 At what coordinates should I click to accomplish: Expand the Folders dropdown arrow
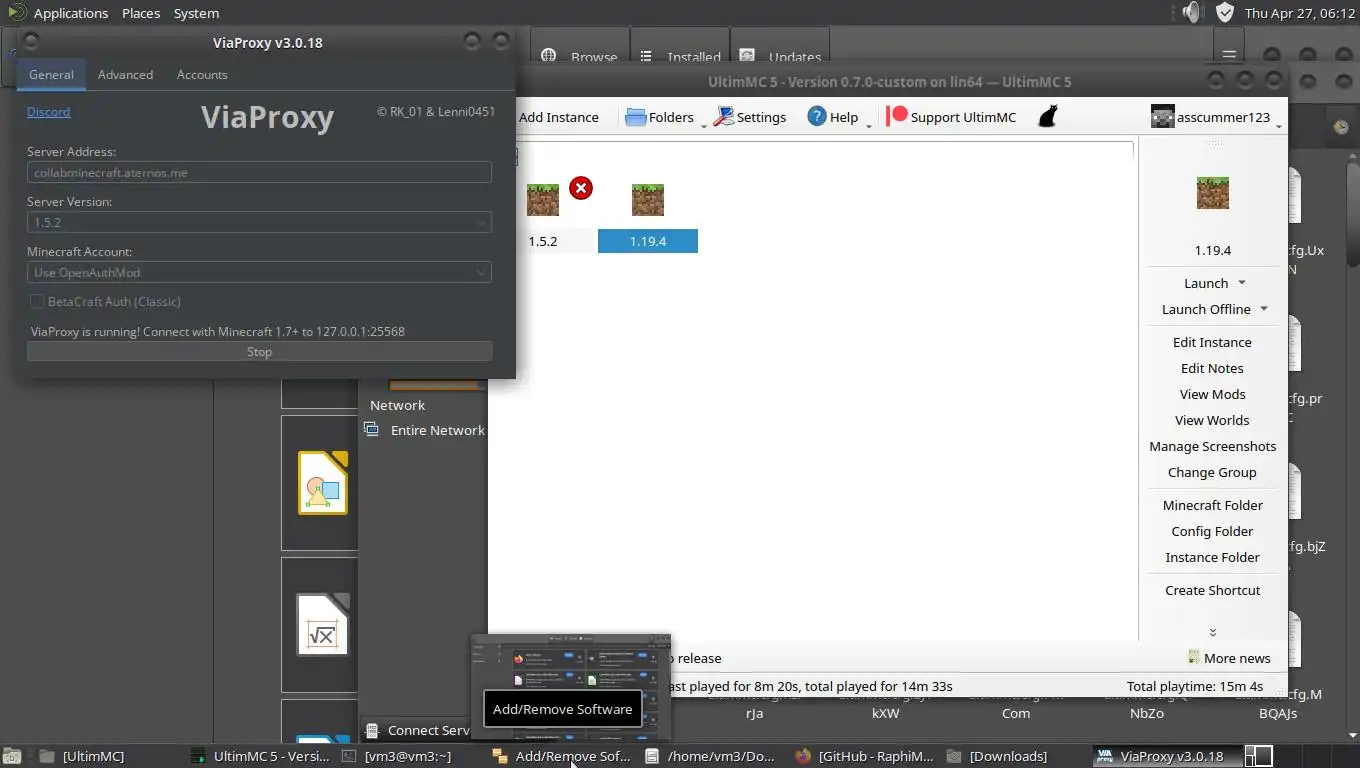click(x=703, y=125)
